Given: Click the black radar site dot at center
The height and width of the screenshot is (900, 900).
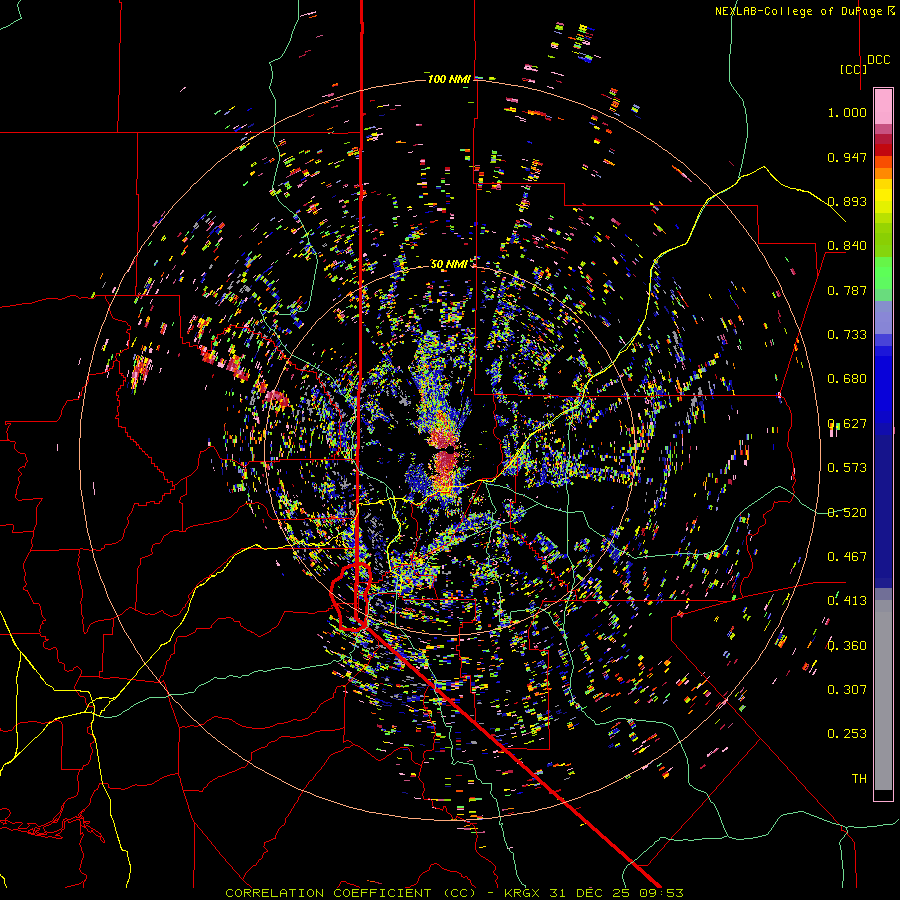Looking at the screenshot, I should (451, 450).
